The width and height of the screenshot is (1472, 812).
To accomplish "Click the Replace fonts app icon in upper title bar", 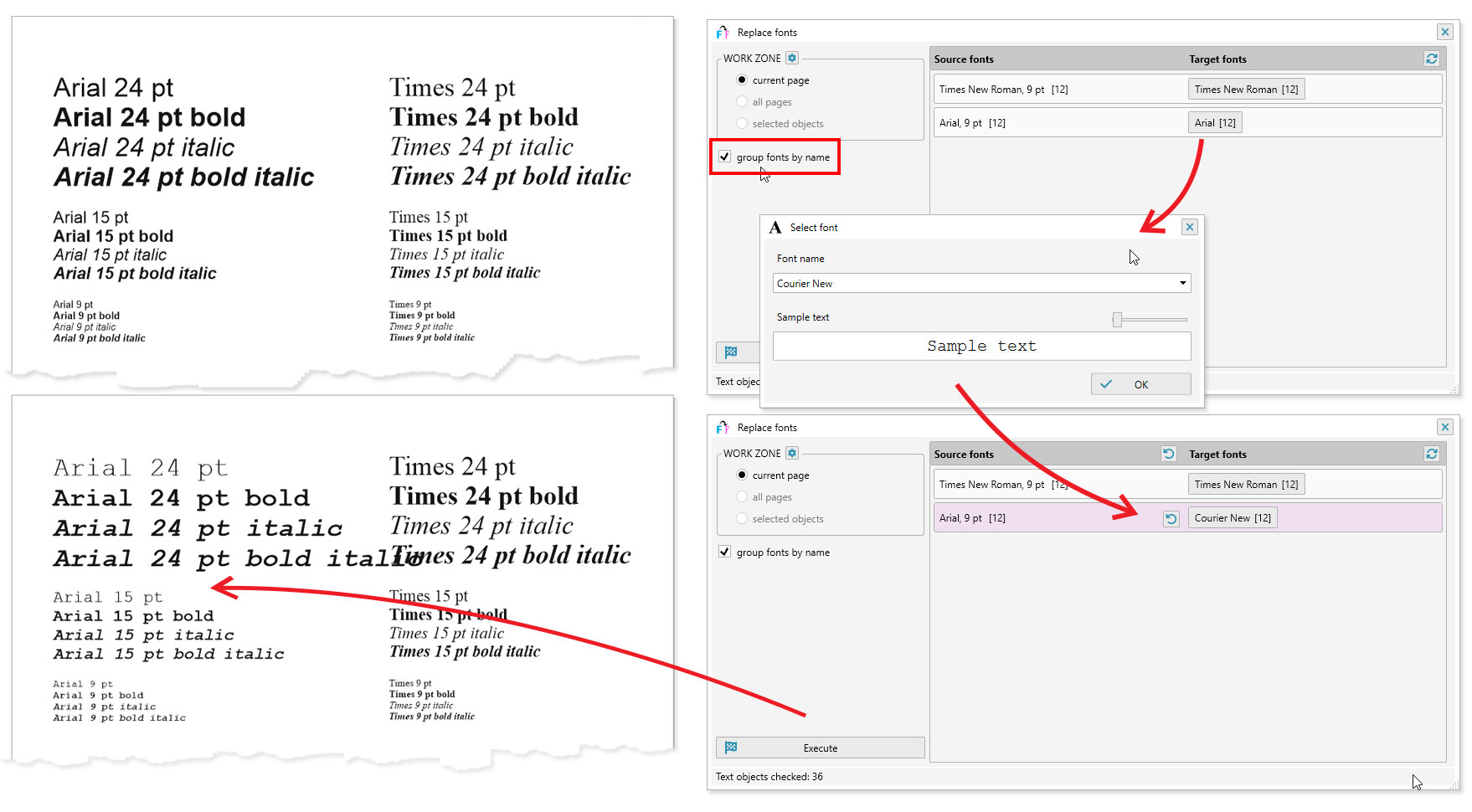I will (x=723, y=33).
